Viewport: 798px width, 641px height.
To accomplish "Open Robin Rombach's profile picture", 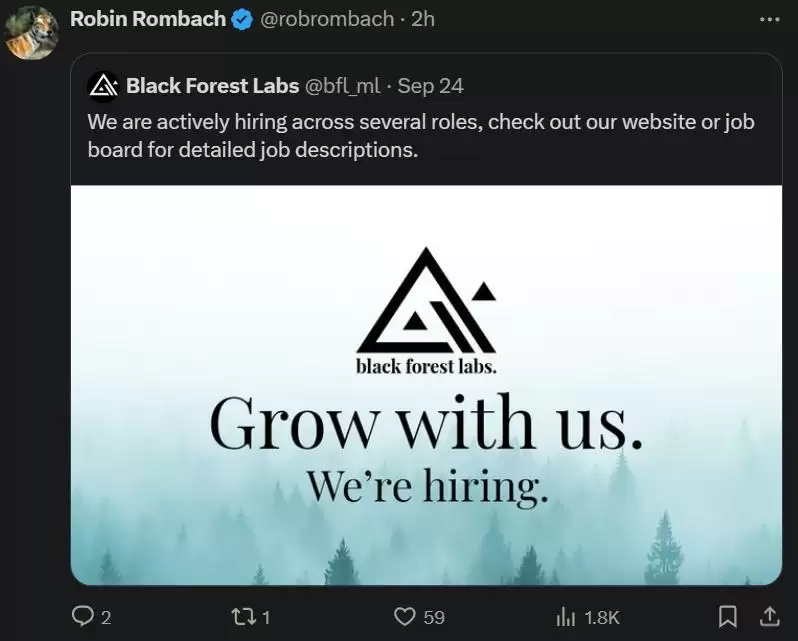I will coord(32,33).
